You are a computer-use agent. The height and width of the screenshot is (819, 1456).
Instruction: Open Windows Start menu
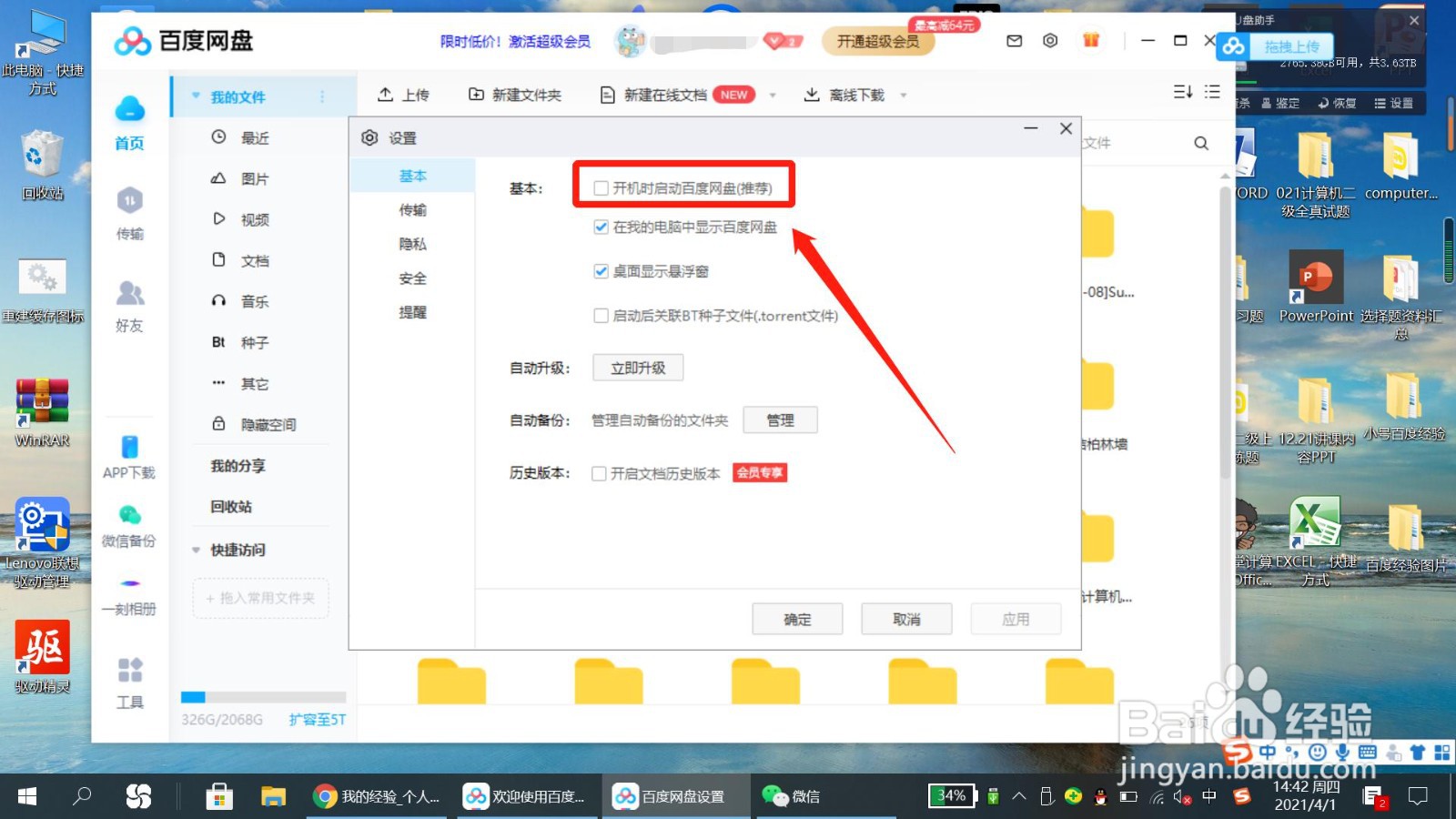[x=27, y=796]
